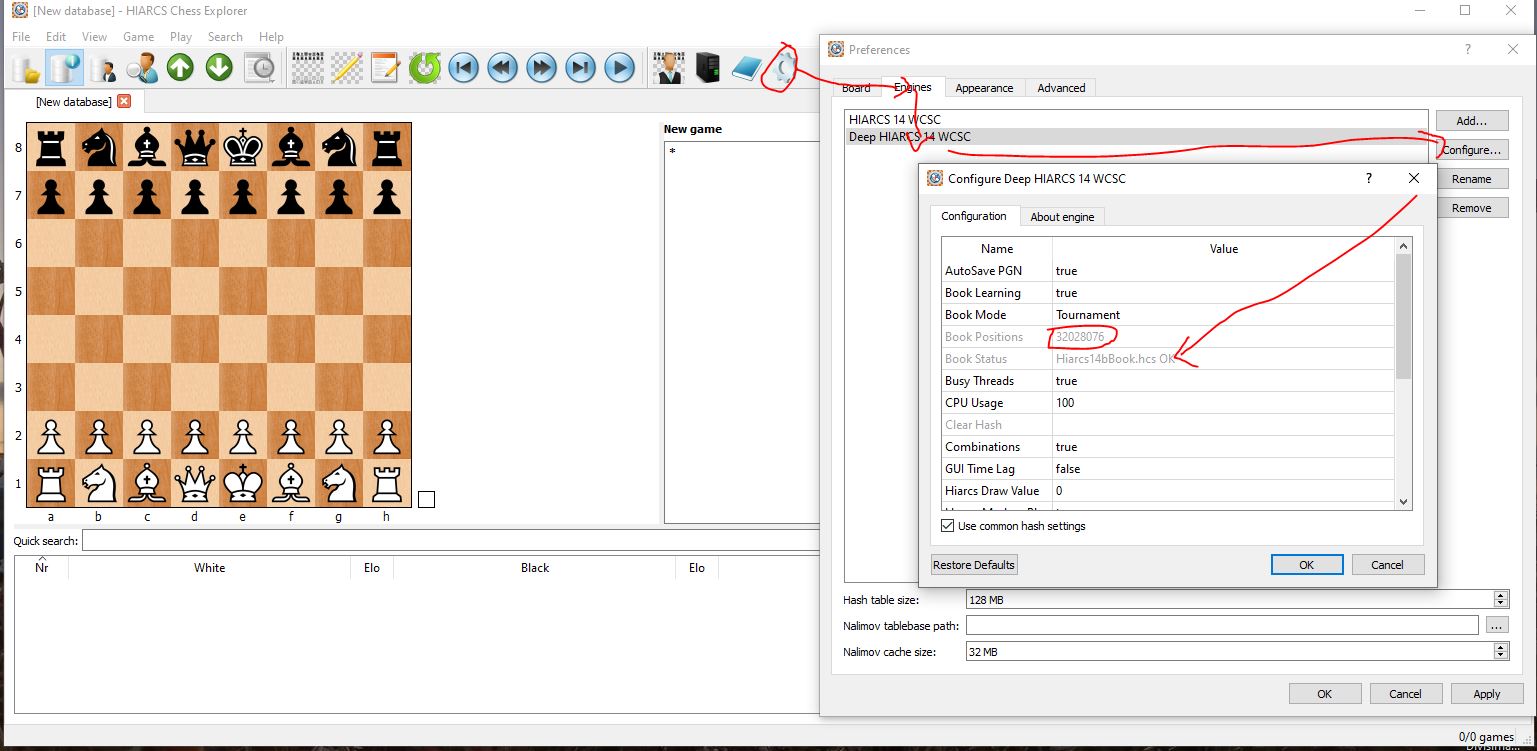1537x751 pixels.
Task: Click the green down arrow icon
Action: [219, 68]
